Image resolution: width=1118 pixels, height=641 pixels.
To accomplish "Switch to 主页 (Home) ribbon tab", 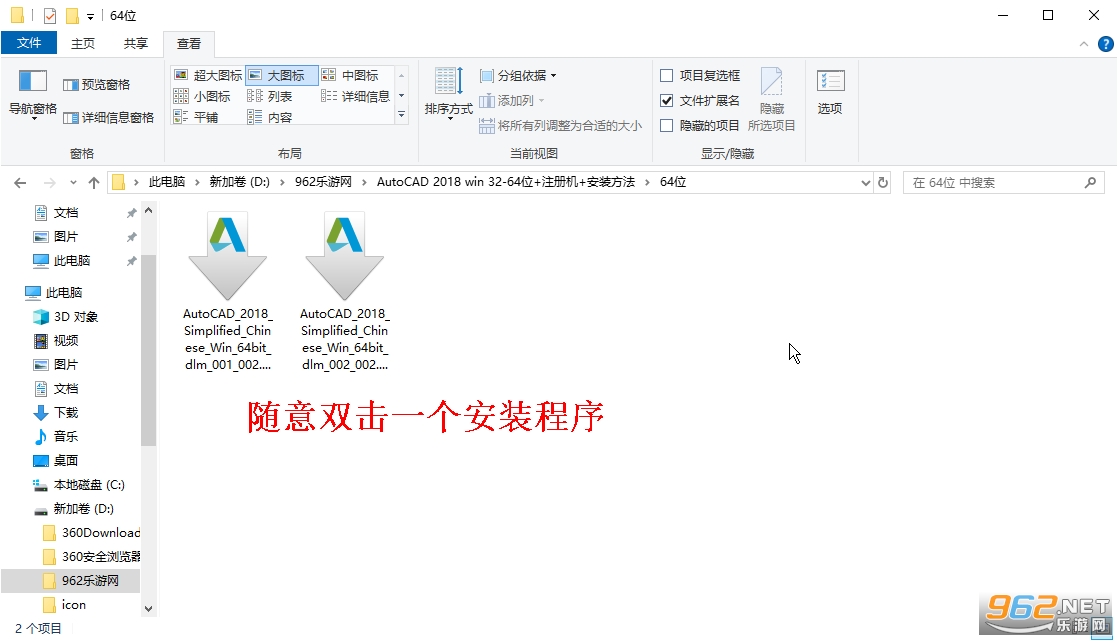I will pyautogui.click(x=83, y=43).
